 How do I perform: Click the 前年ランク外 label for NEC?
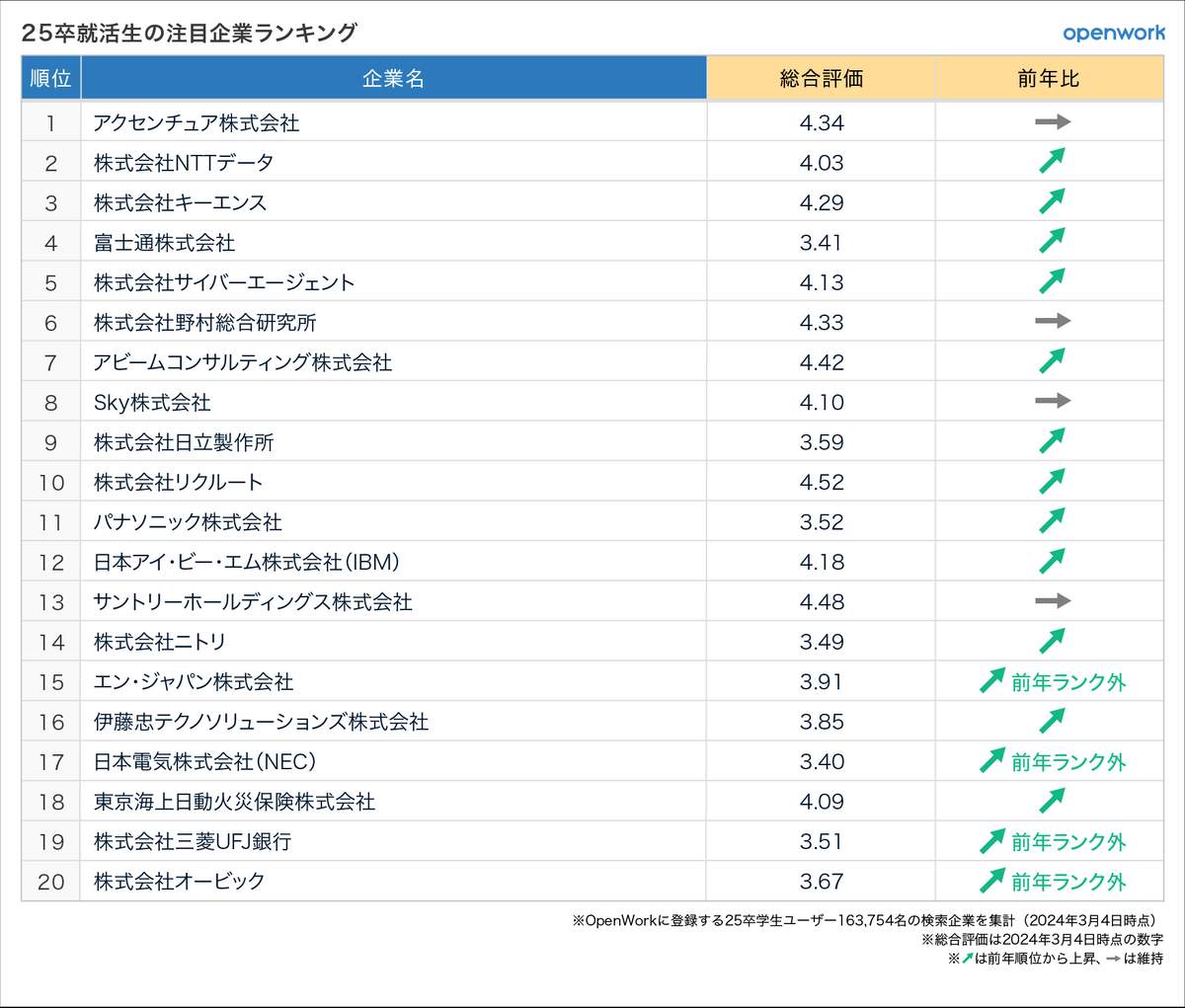(x=1068, y=762)
